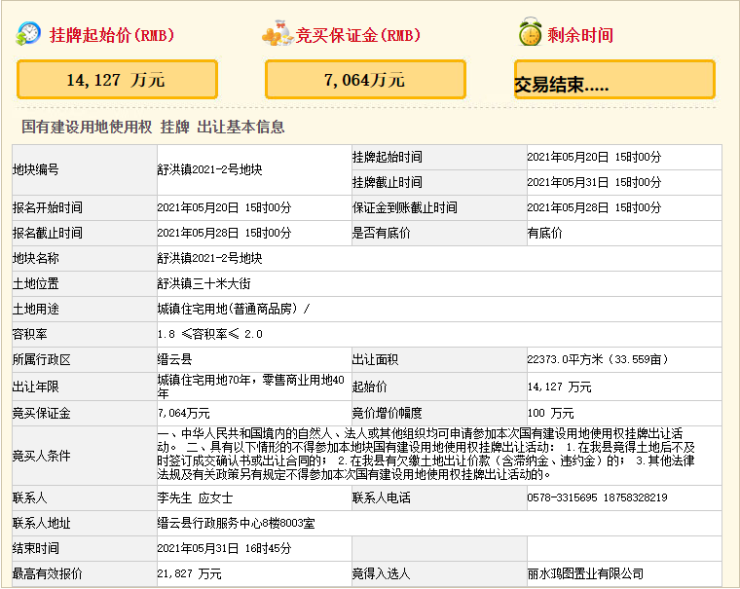The height and width of the screenshot is (589, 740).
Task: Click the 国有建设用地使用权 挂牌 出让基本信息 section title
Action: coord(153,128)
